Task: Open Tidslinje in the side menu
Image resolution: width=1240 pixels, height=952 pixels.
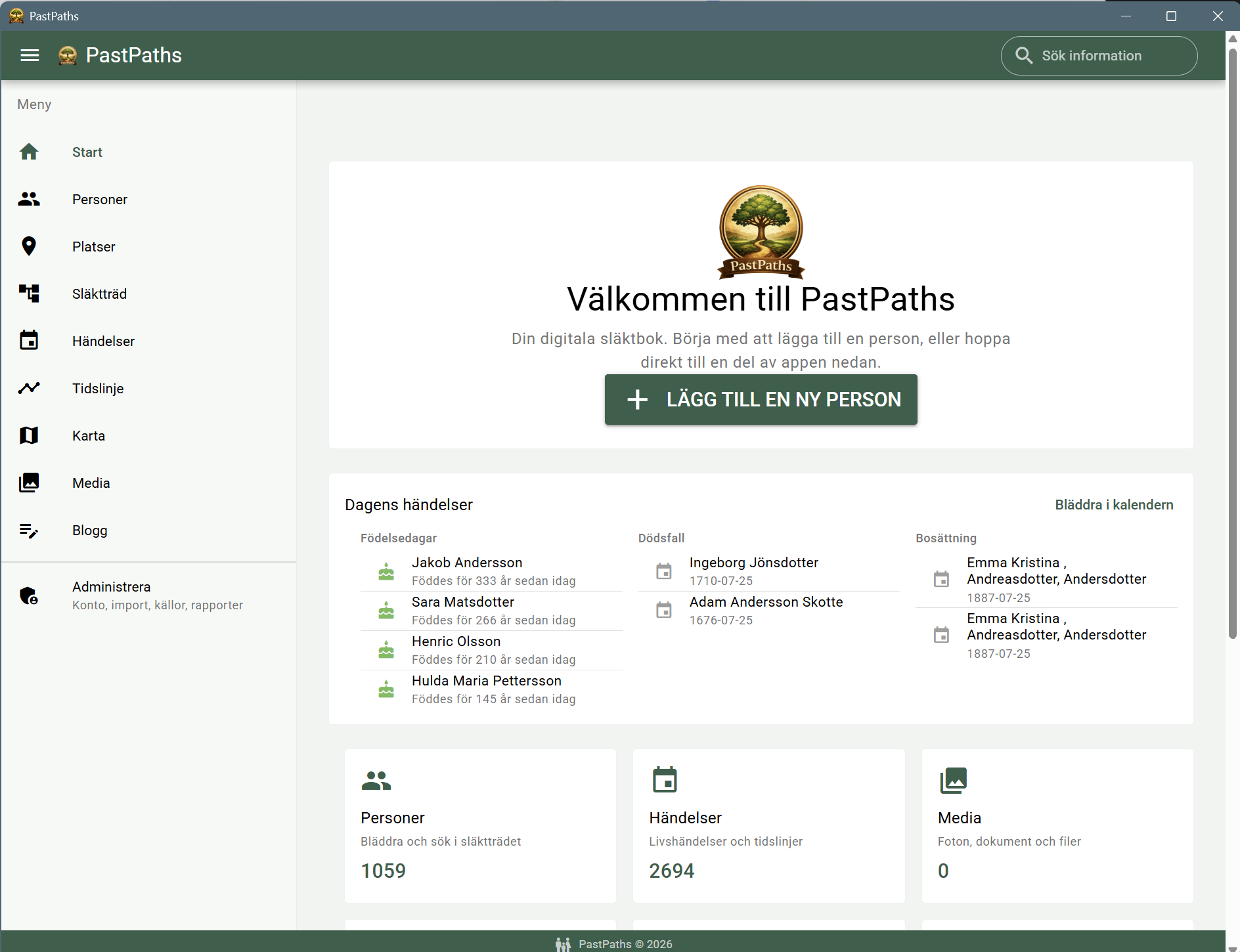Action: [148, 389]
